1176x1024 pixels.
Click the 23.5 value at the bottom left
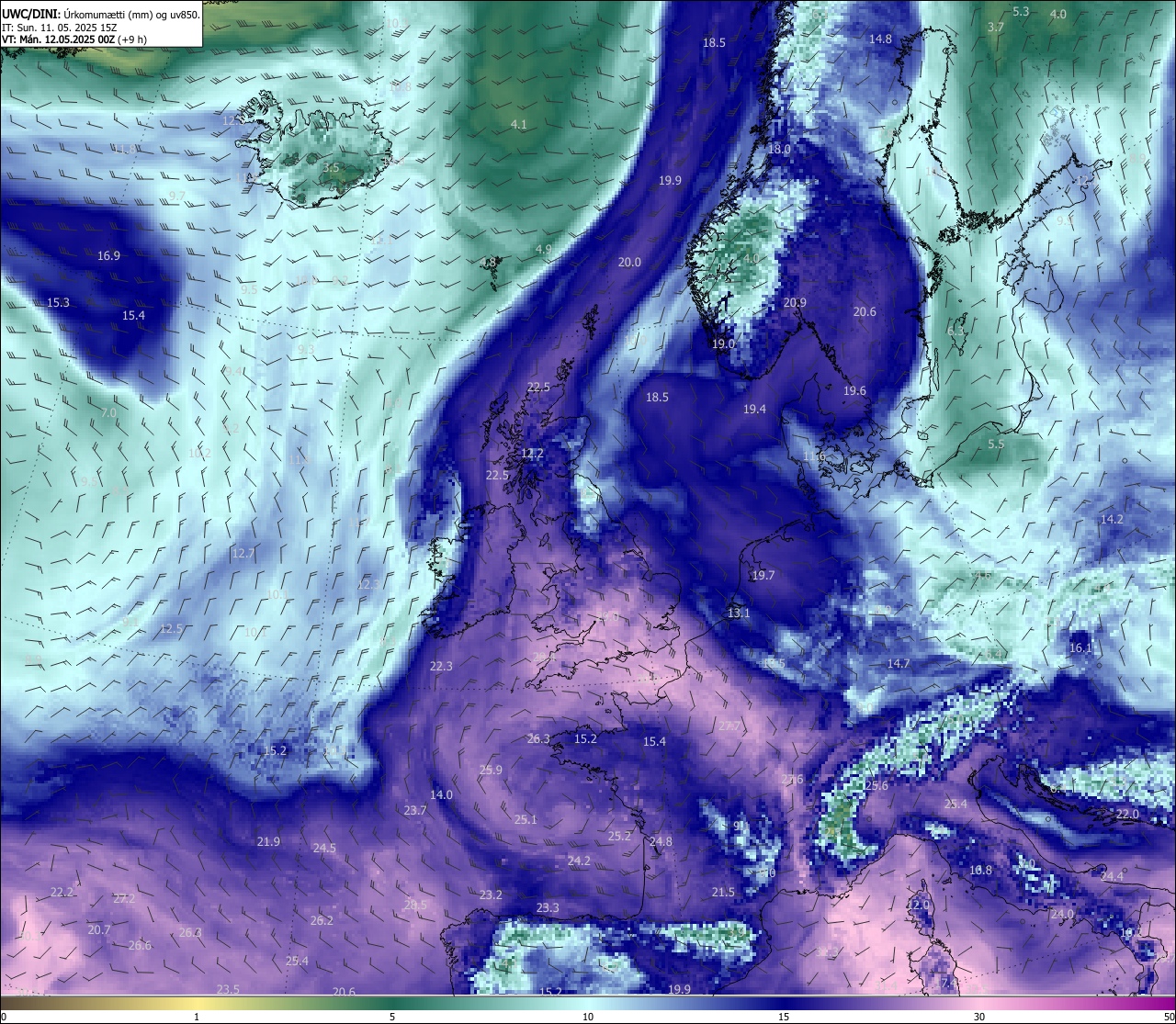pos(228,989)
